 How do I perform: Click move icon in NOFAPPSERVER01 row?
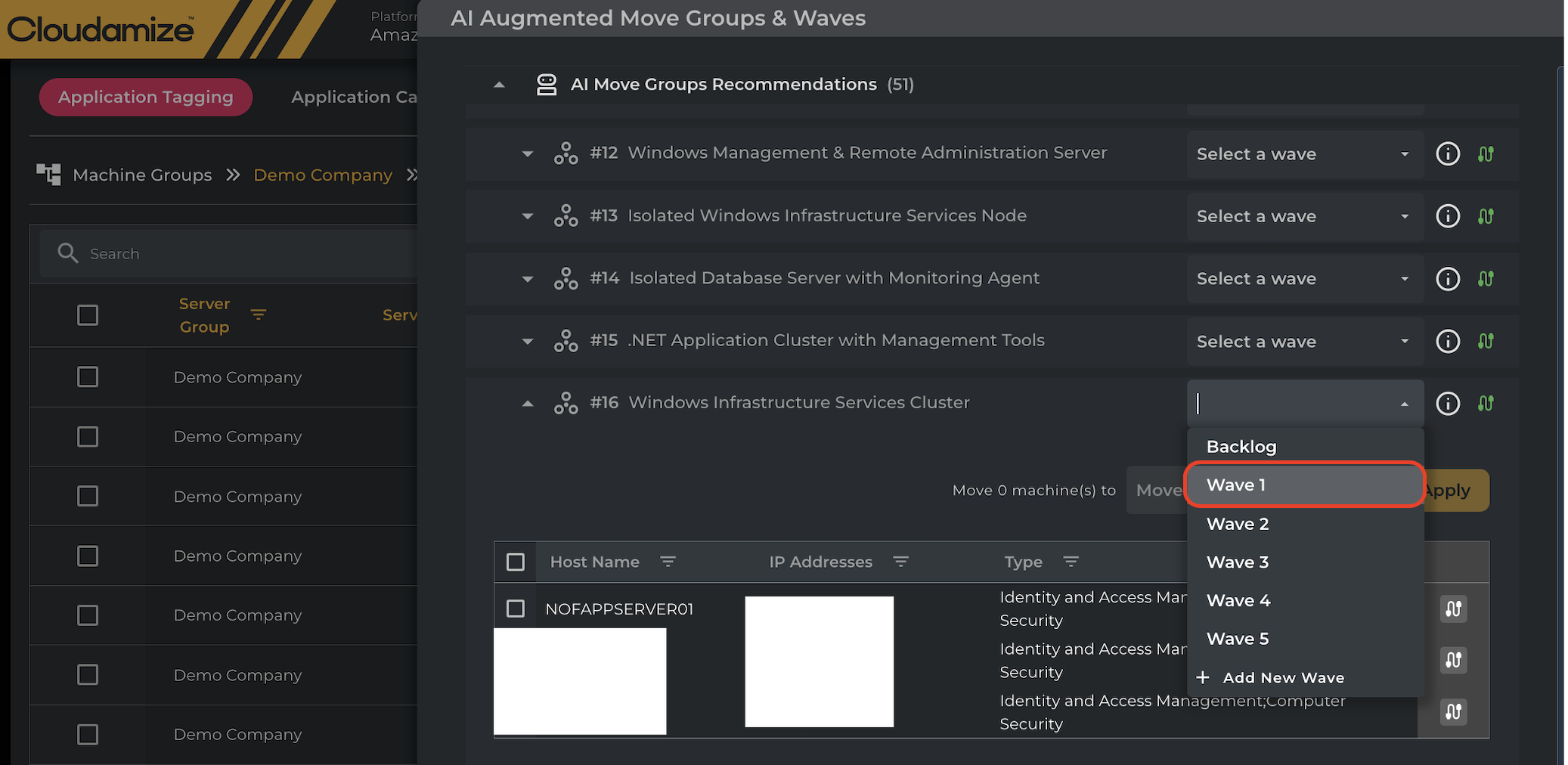point(1453,609)
